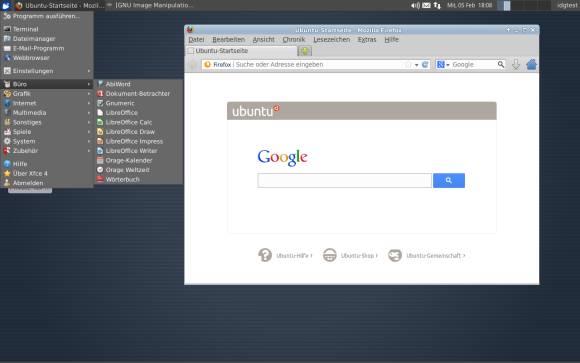Open the search engine selector dropdown

(443, 64)
